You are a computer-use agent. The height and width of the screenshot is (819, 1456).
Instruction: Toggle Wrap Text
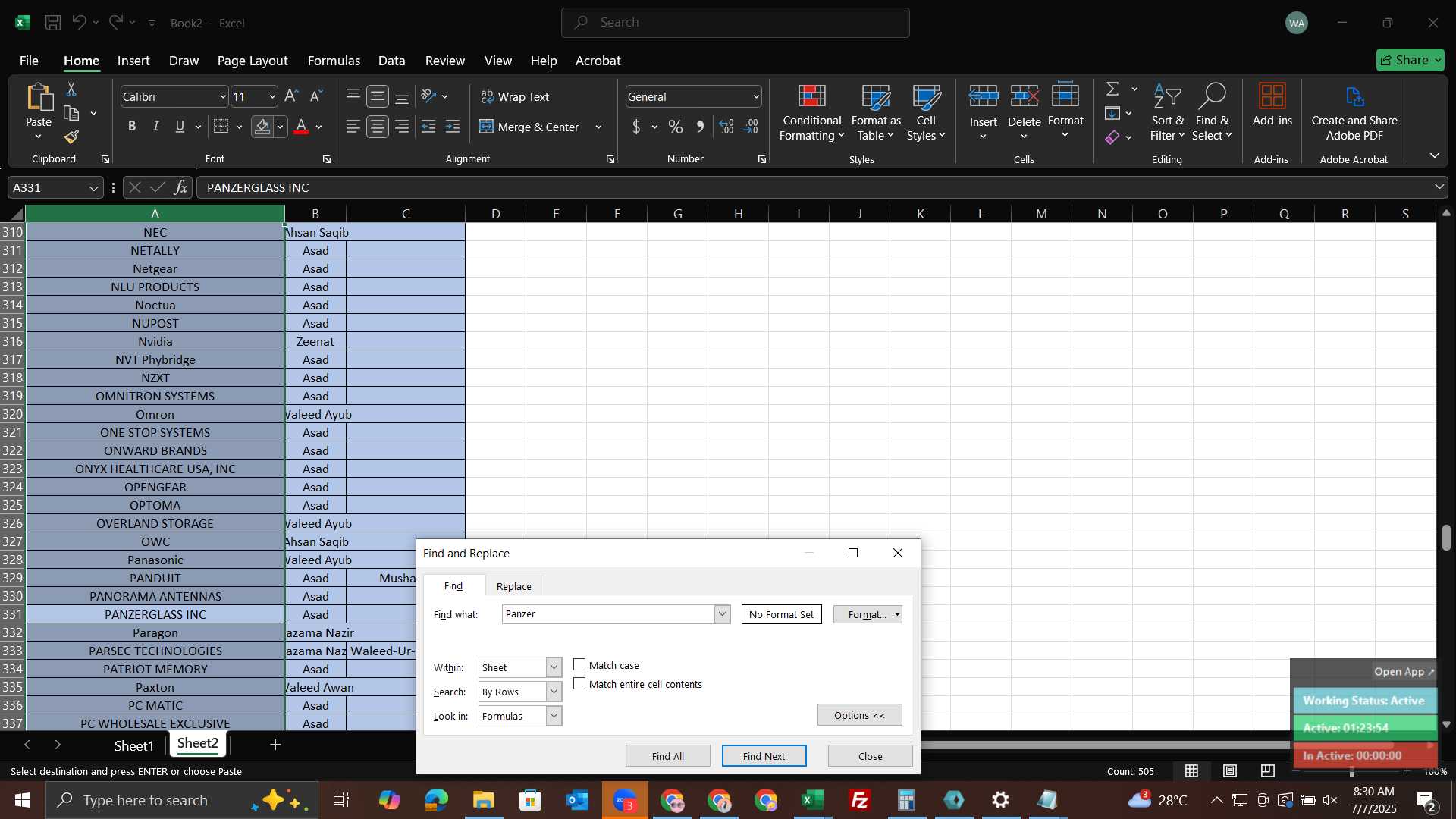(x=515, y=96)
